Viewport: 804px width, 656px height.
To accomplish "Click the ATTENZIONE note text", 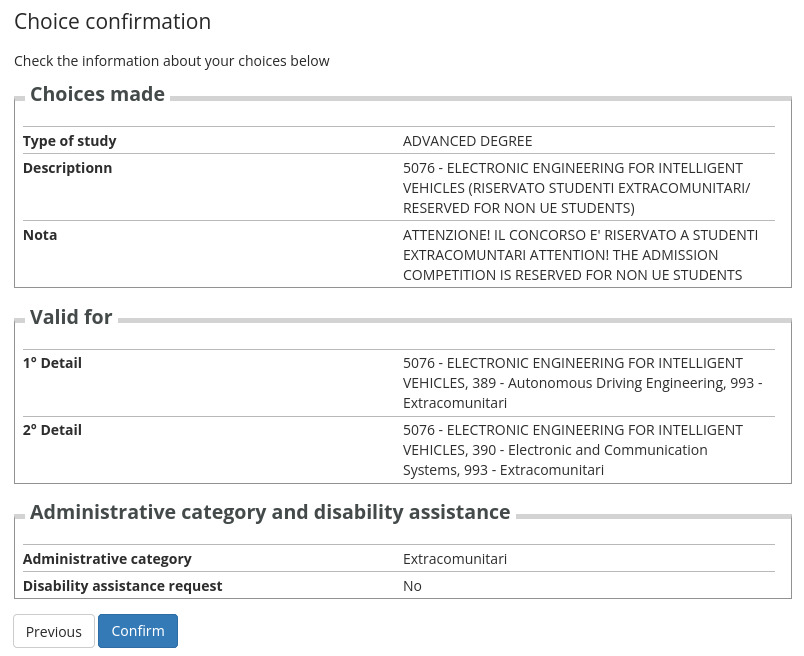I will click(x=580, y=255).
